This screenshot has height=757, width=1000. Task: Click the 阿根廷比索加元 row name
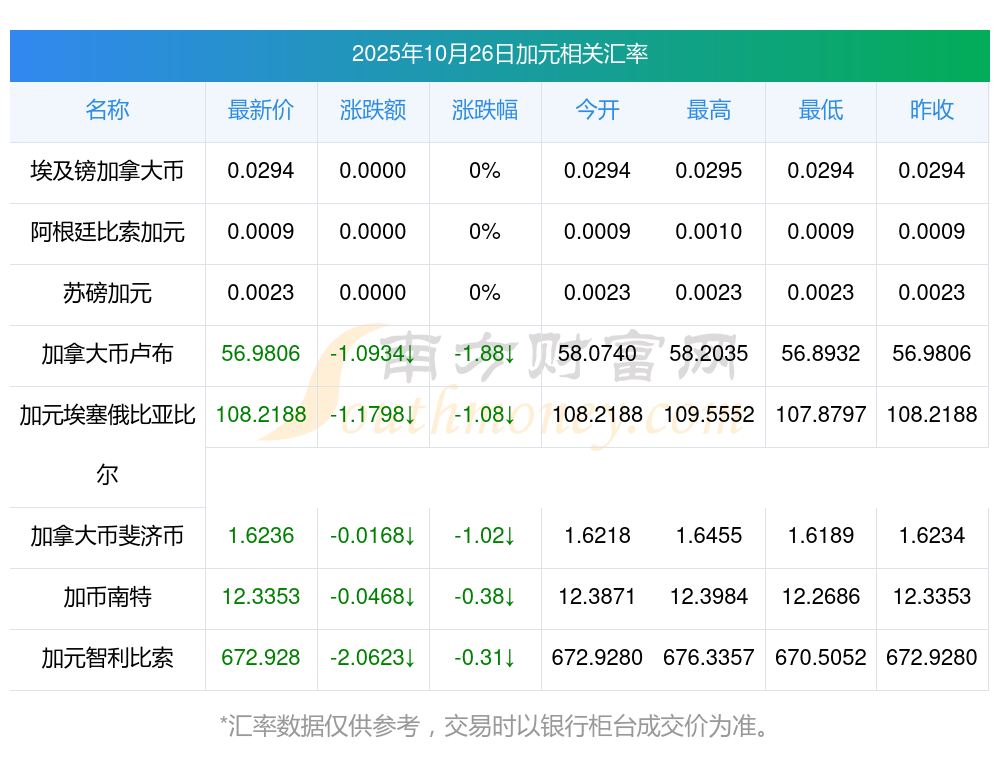[107, 232]
